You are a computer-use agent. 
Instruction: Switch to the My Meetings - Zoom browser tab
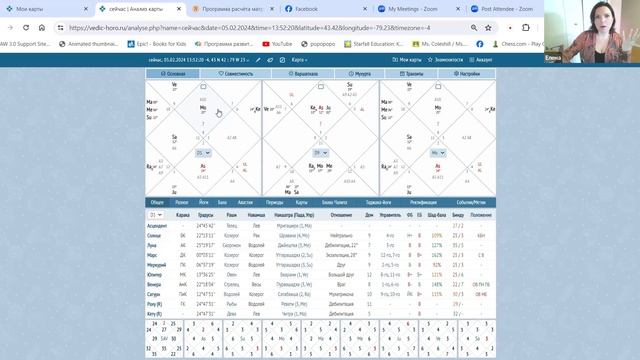coord(419,9)
